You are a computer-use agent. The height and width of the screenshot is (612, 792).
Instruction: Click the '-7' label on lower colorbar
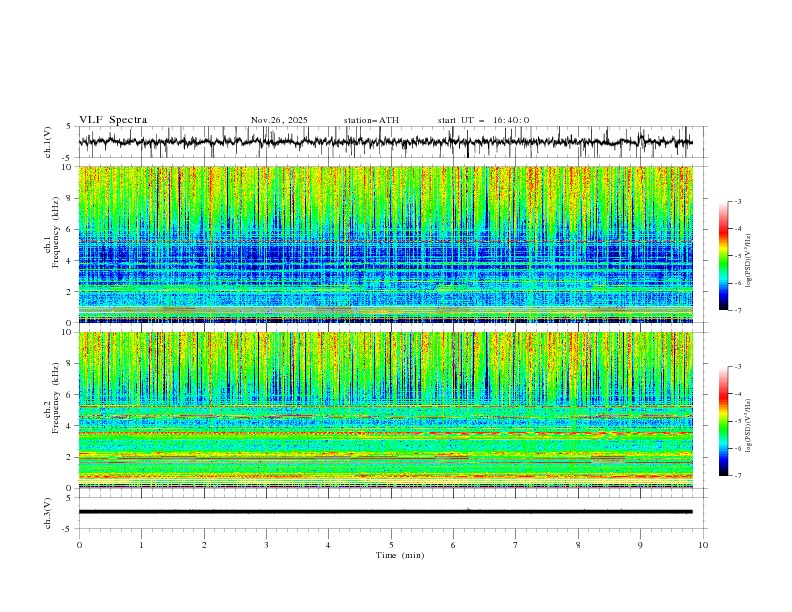coord(737,476)
